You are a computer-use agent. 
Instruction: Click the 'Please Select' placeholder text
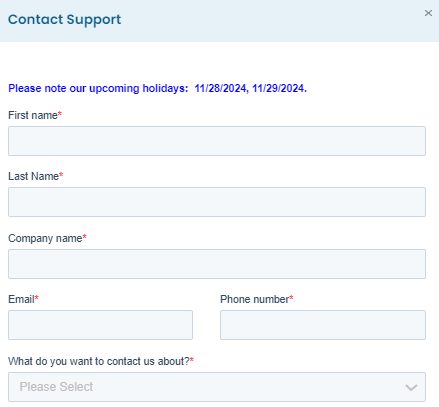56,387
